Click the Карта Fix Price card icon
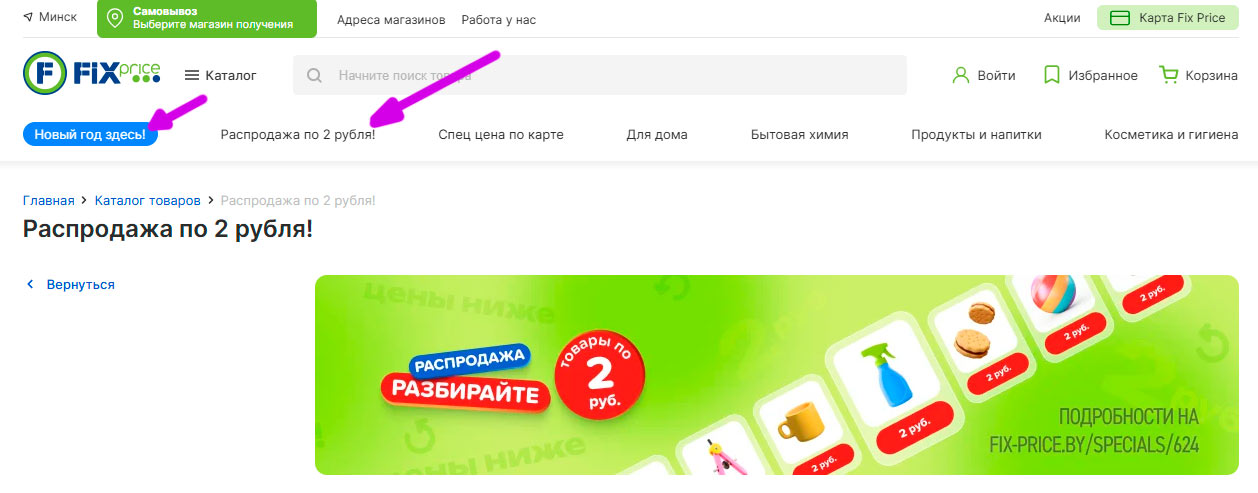Screen dimensions: 1258x493 [1120, 18]
